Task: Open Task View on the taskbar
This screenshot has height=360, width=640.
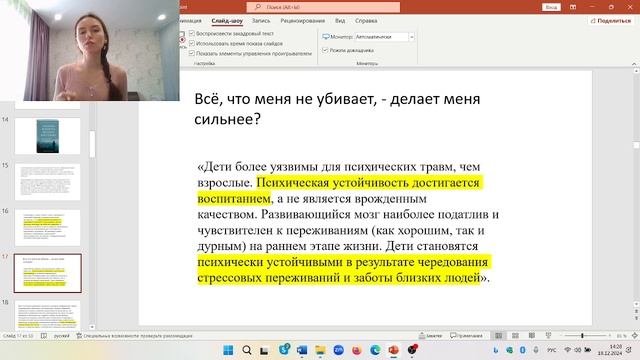Action: click(x=264, y=350)
